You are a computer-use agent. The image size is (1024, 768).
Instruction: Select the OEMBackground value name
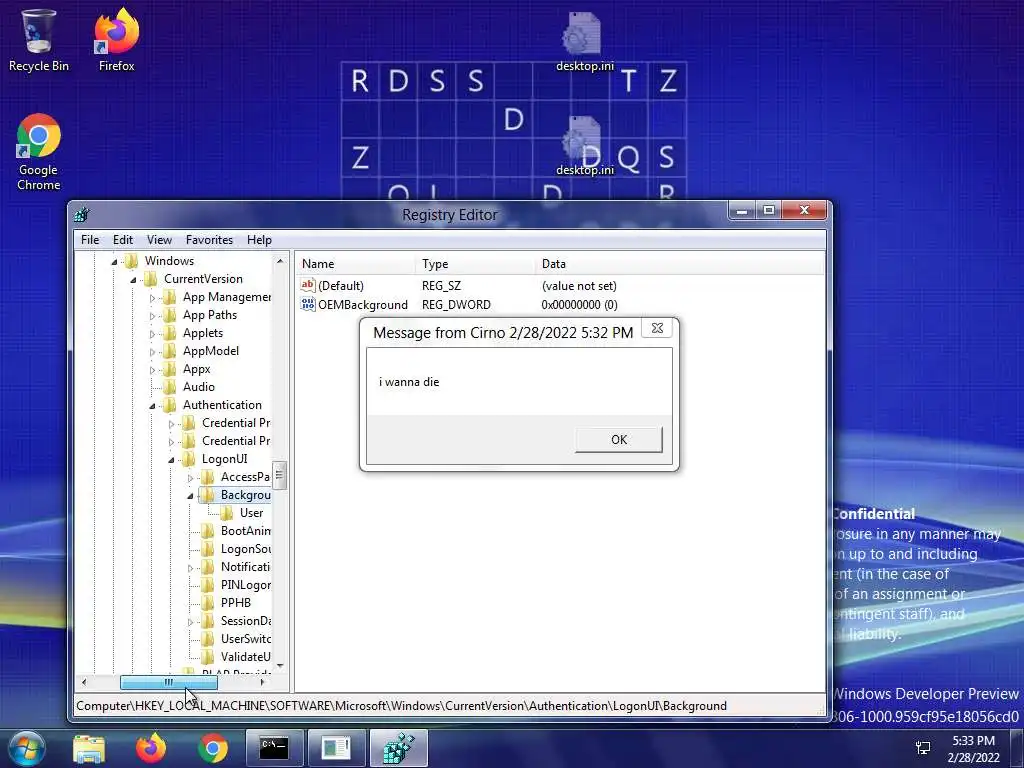tap(362, 304)
